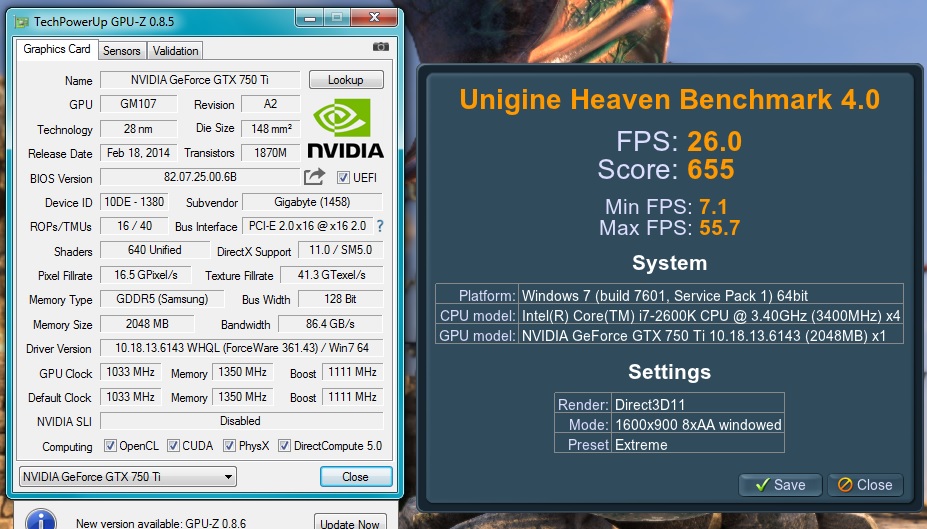
Task: Toggle the UEFI checkbox
Action: click(x=343, y=177)
